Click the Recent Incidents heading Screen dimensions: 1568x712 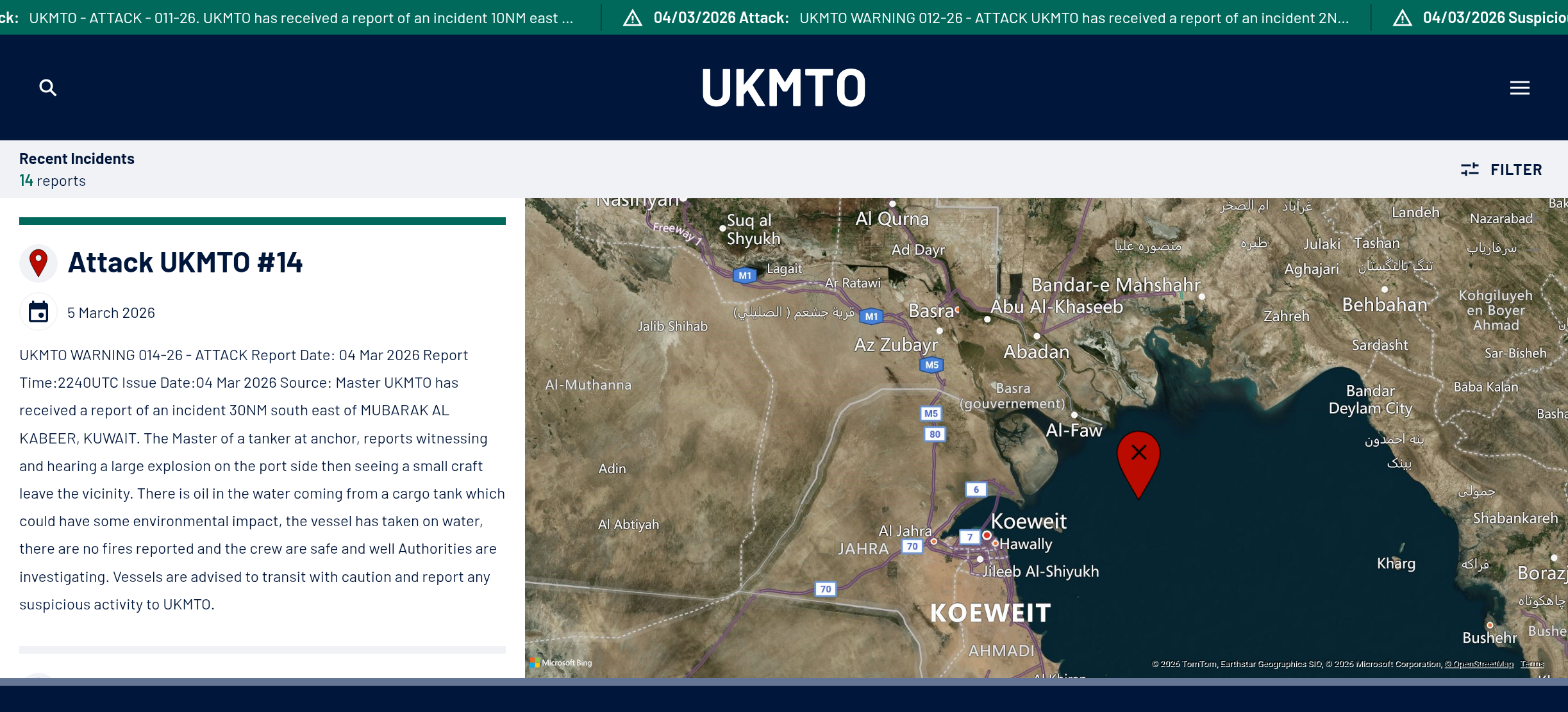[77, 159]
